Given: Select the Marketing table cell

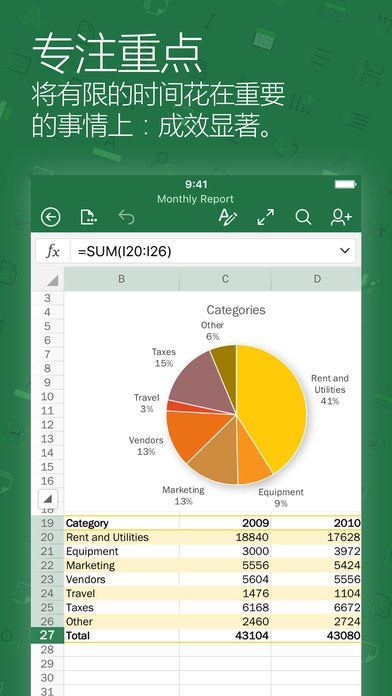Looking at the screenshot, I should 122,565.
